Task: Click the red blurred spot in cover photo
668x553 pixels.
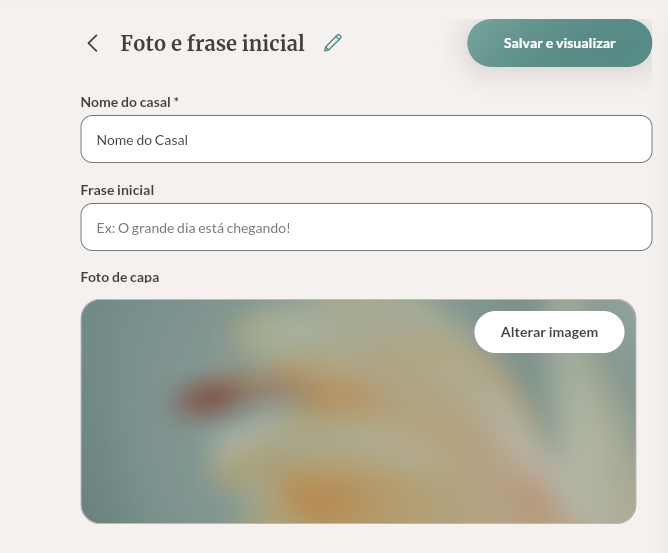Action: click(212, 388)
